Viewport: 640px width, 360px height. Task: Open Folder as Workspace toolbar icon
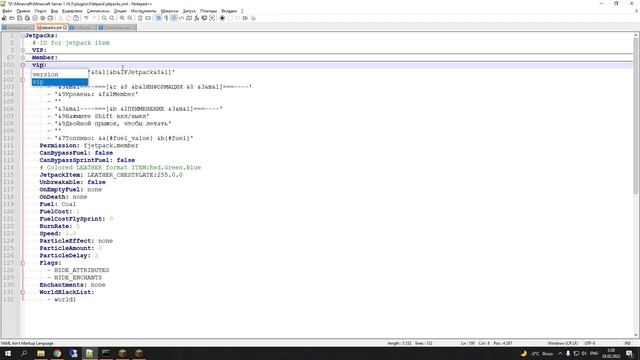click(x=204, y=18)
